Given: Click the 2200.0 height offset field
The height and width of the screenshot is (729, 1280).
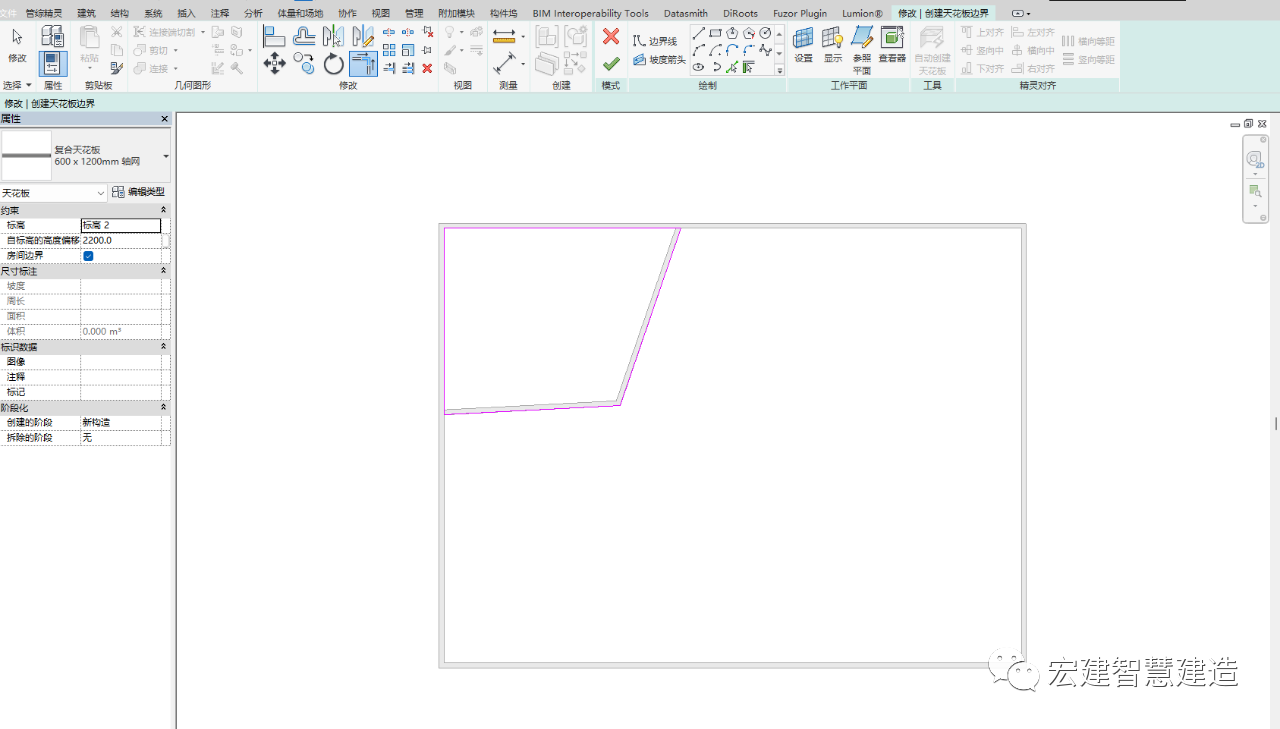Looking at the screenshot, I should tap(120, 241).
